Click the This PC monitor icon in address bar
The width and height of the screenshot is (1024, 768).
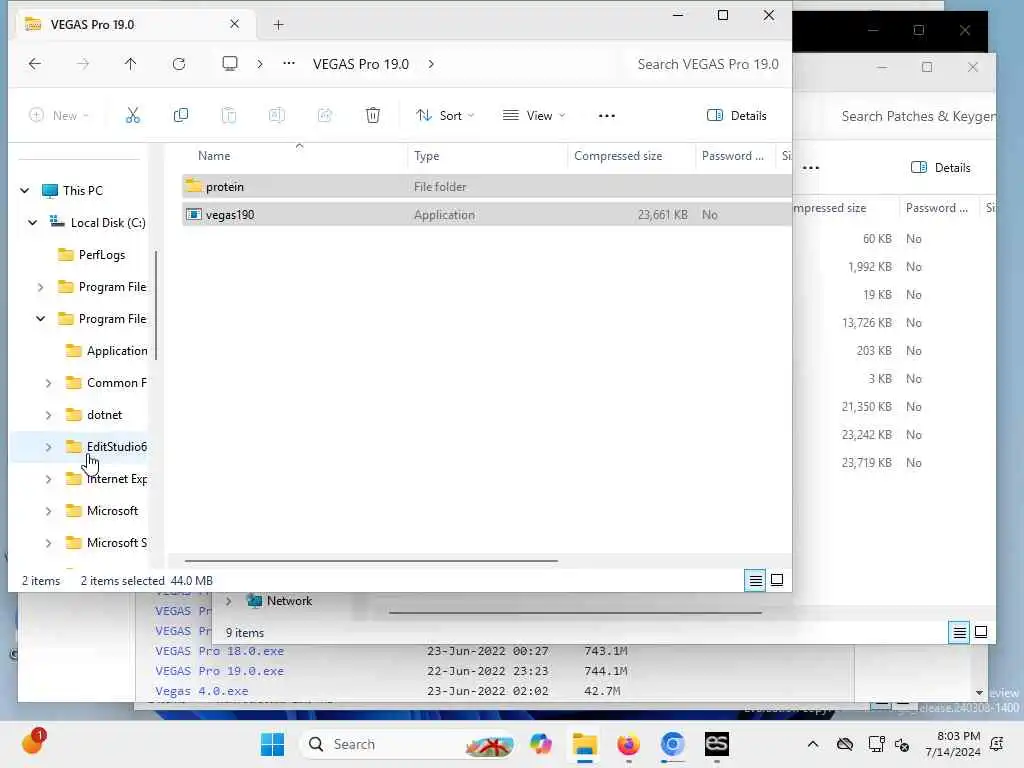(x=230, y=63)
